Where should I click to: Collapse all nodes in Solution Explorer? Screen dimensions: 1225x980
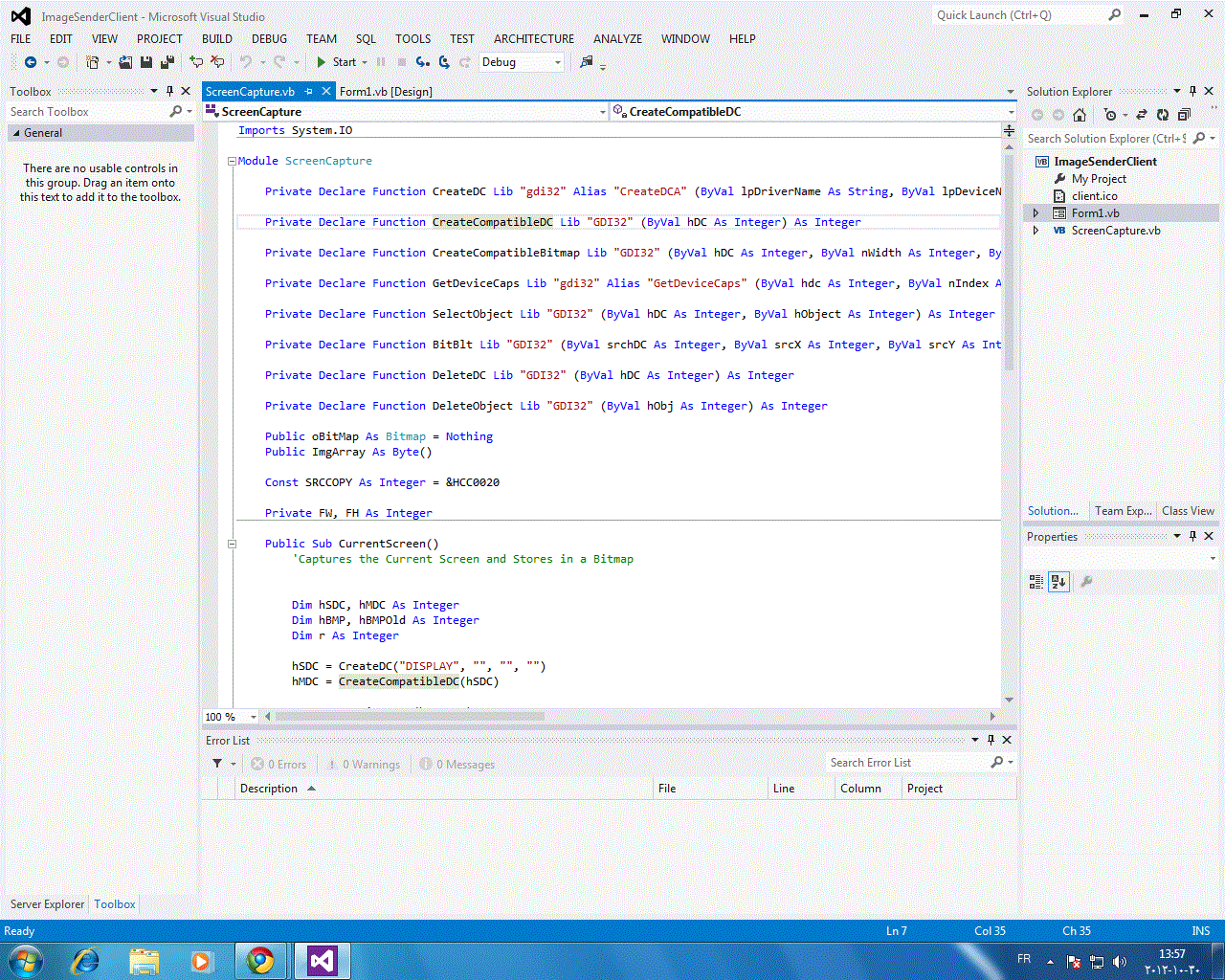click(1185, 114)
